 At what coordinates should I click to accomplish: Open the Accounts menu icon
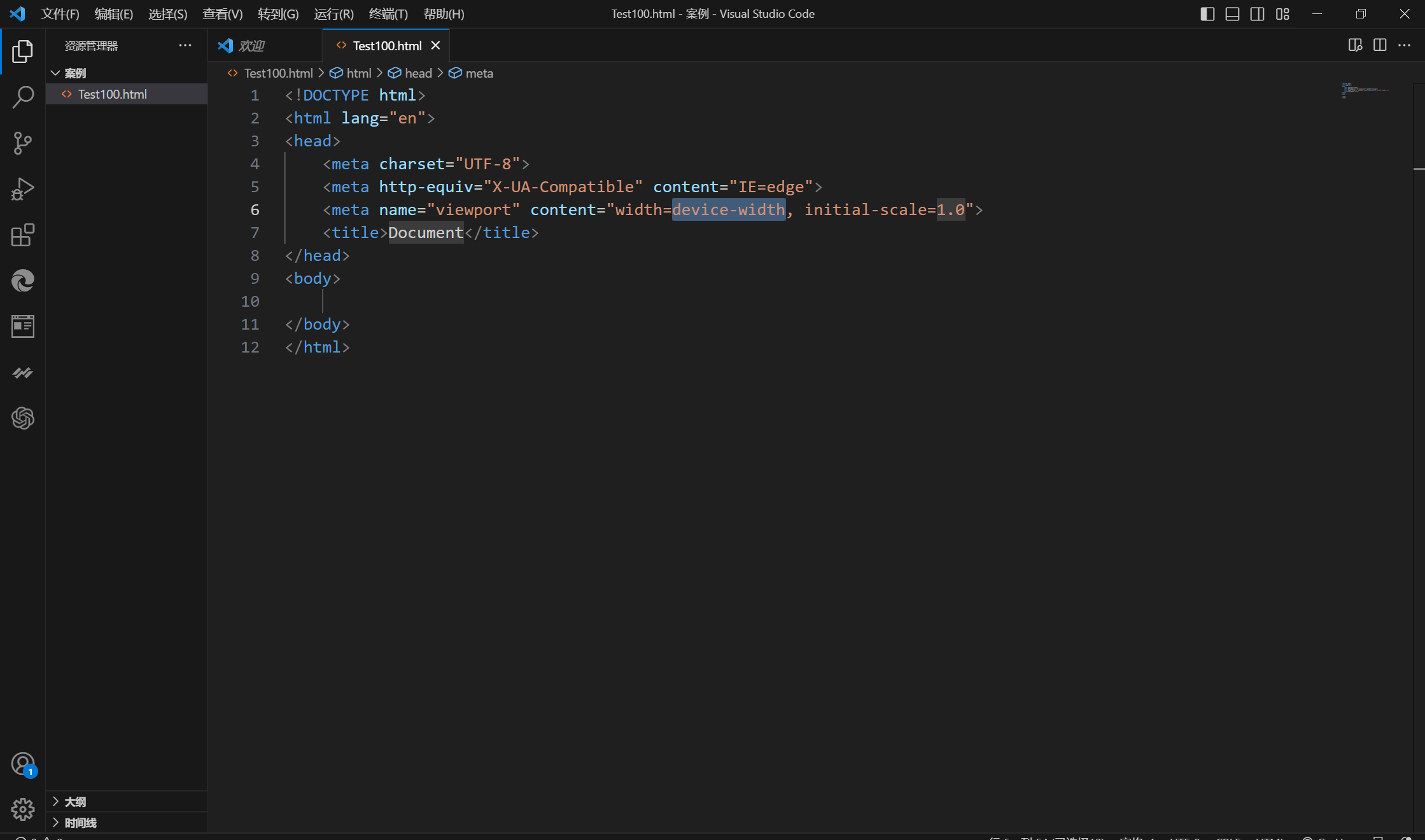23,764
